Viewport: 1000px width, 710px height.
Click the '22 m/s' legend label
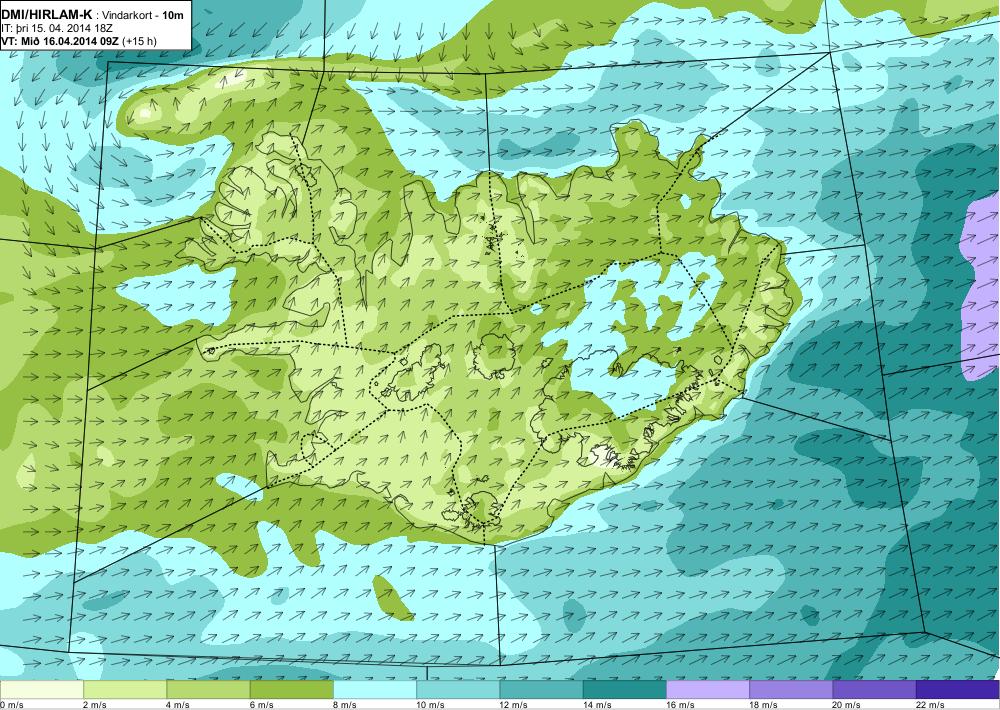click(x=930, y=705)
